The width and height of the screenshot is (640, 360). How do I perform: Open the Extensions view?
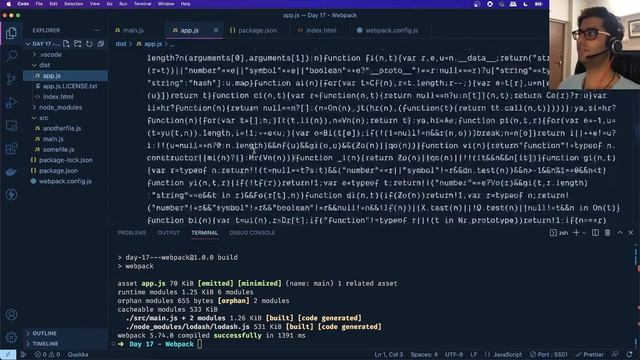tap(11, 149)
